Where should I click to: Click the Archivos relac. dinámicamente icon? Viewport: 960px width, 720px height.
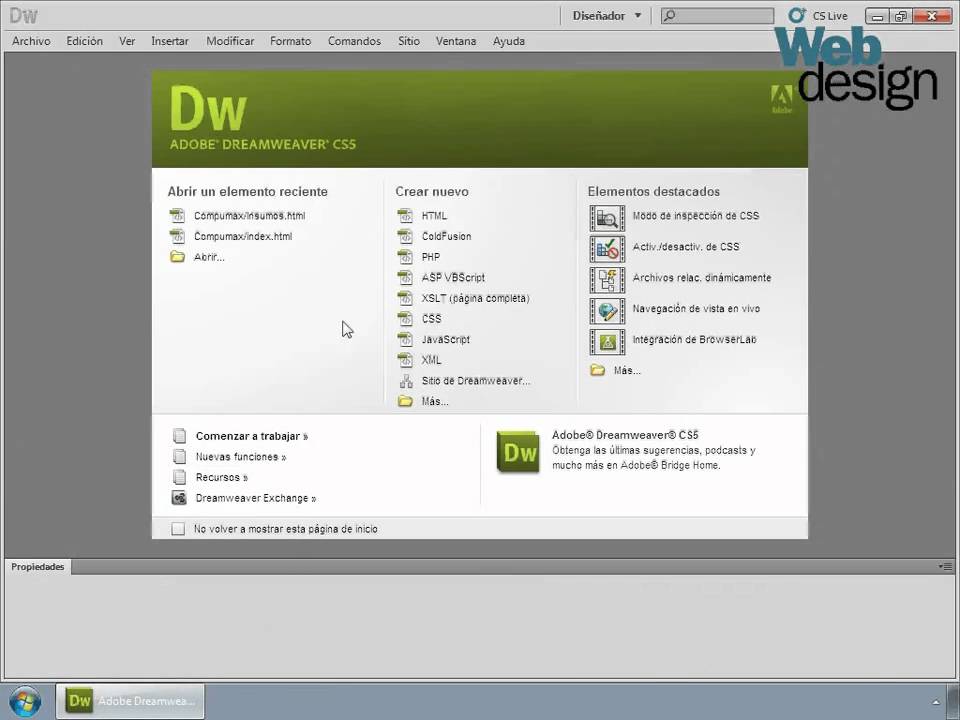tap(607, 280)
